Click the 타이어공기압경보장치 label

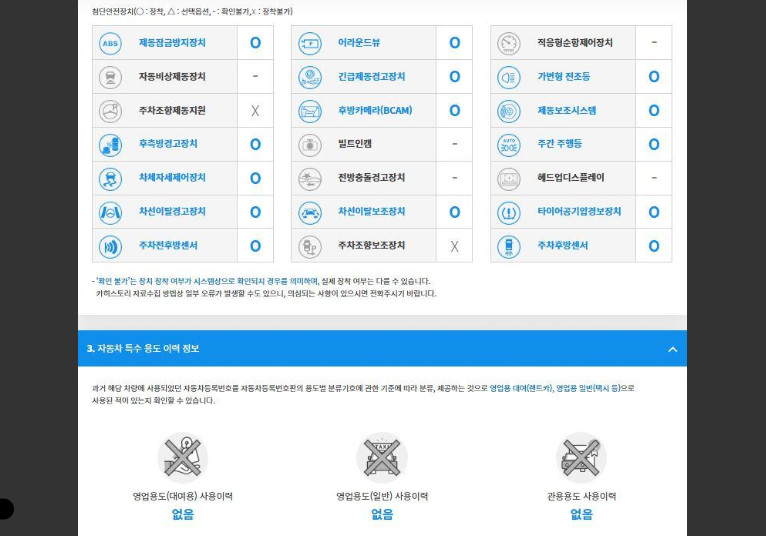coord(579,211)
